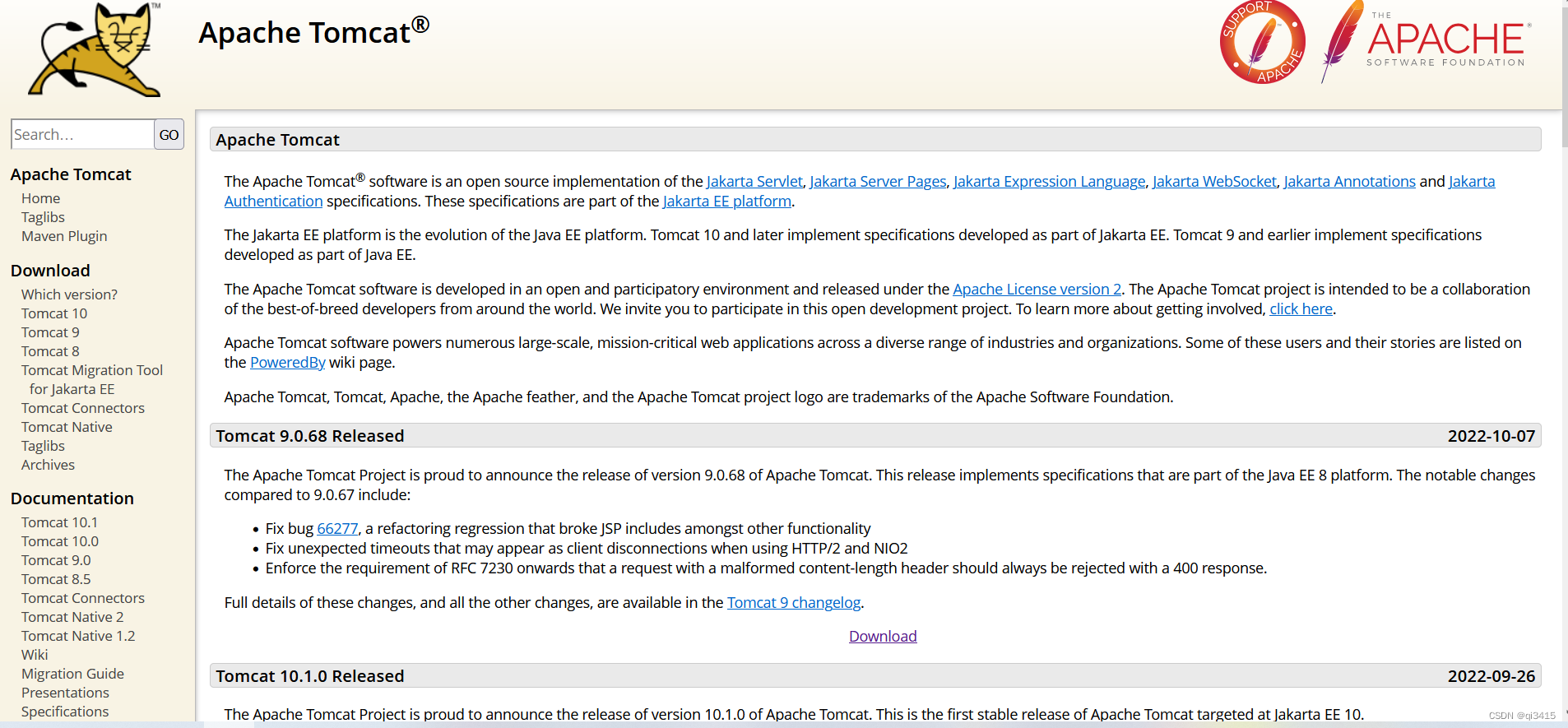Open the Maven Plugin link

point(64,236)
